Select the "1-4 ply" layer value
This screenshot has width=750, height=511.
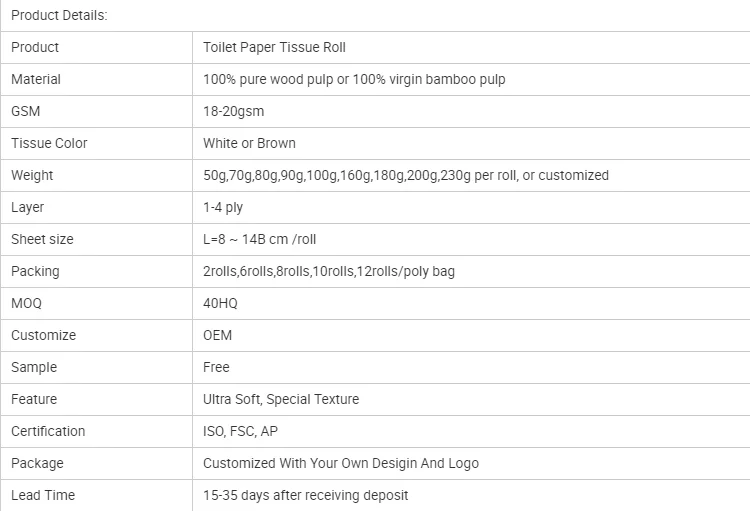(x=223, y=207)
